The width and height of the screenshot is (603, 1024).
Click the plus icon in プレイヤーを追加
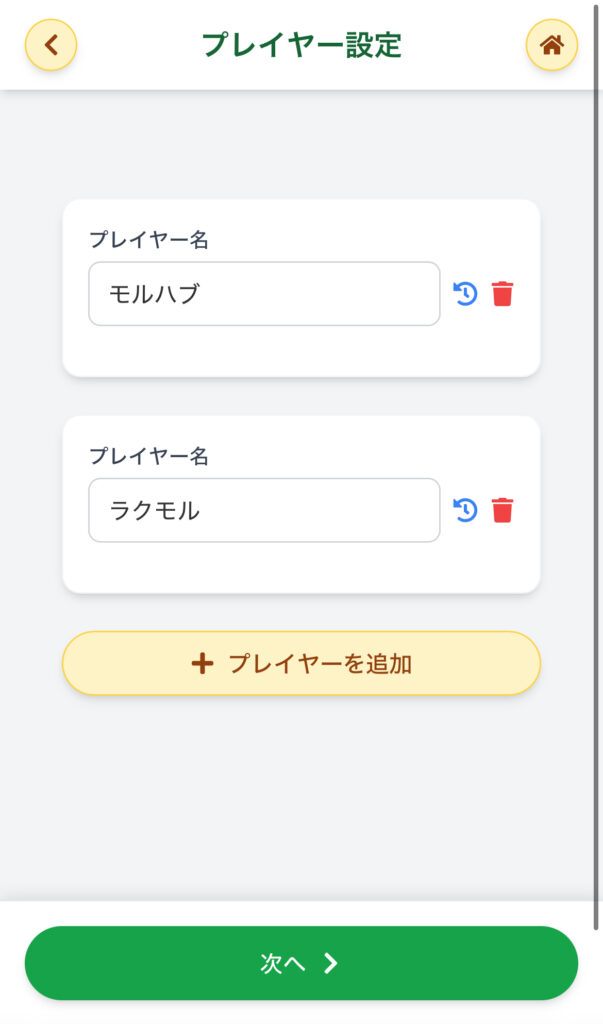click(x=202, y=664)
